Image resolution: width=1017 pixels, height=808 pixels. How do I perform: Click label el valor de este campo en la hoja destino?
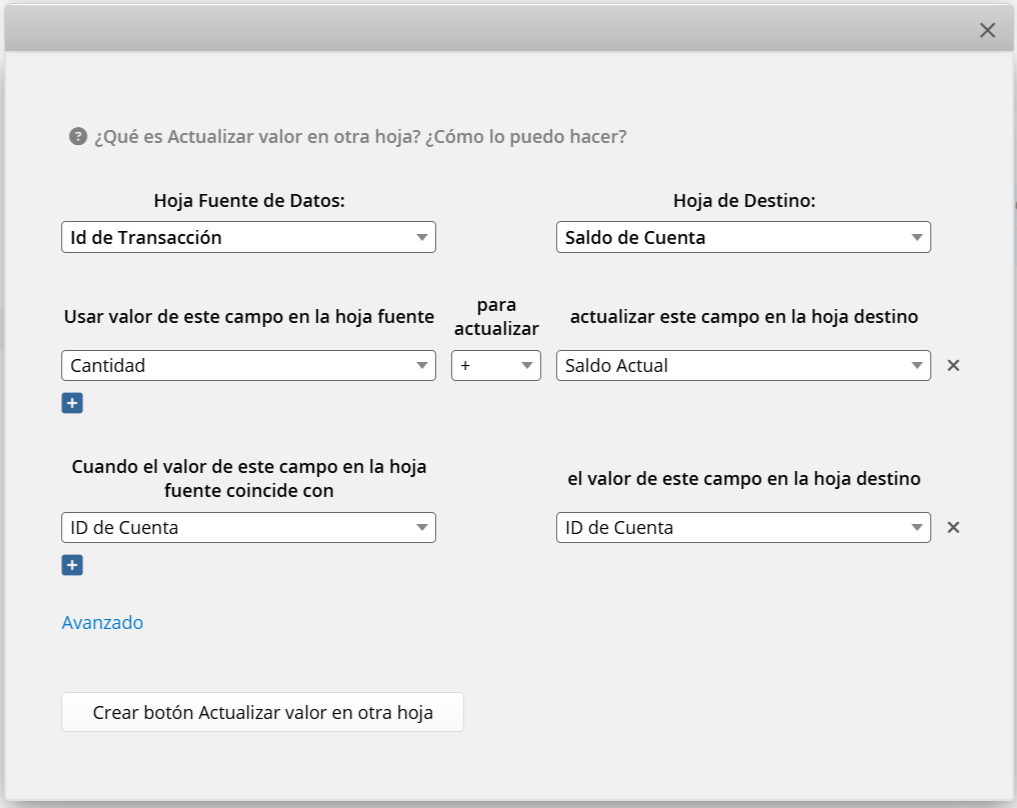744,479
